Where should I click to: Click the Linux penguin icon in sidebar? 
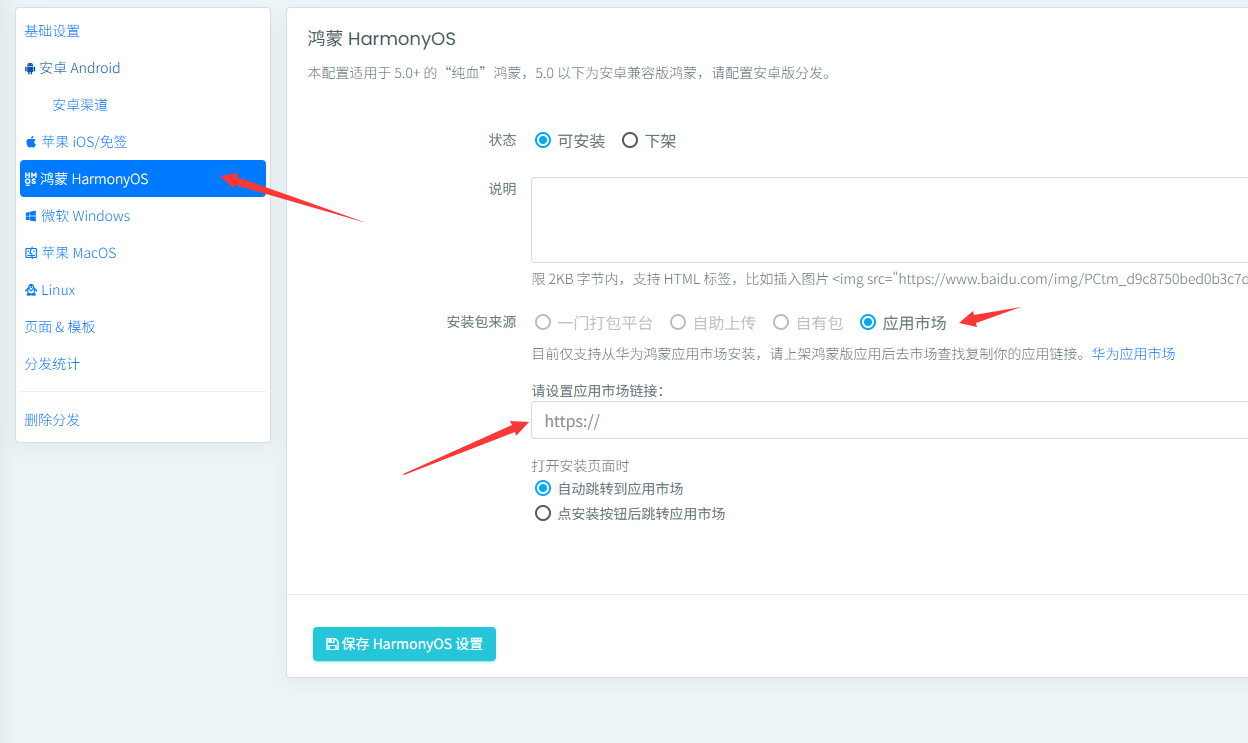31,290
